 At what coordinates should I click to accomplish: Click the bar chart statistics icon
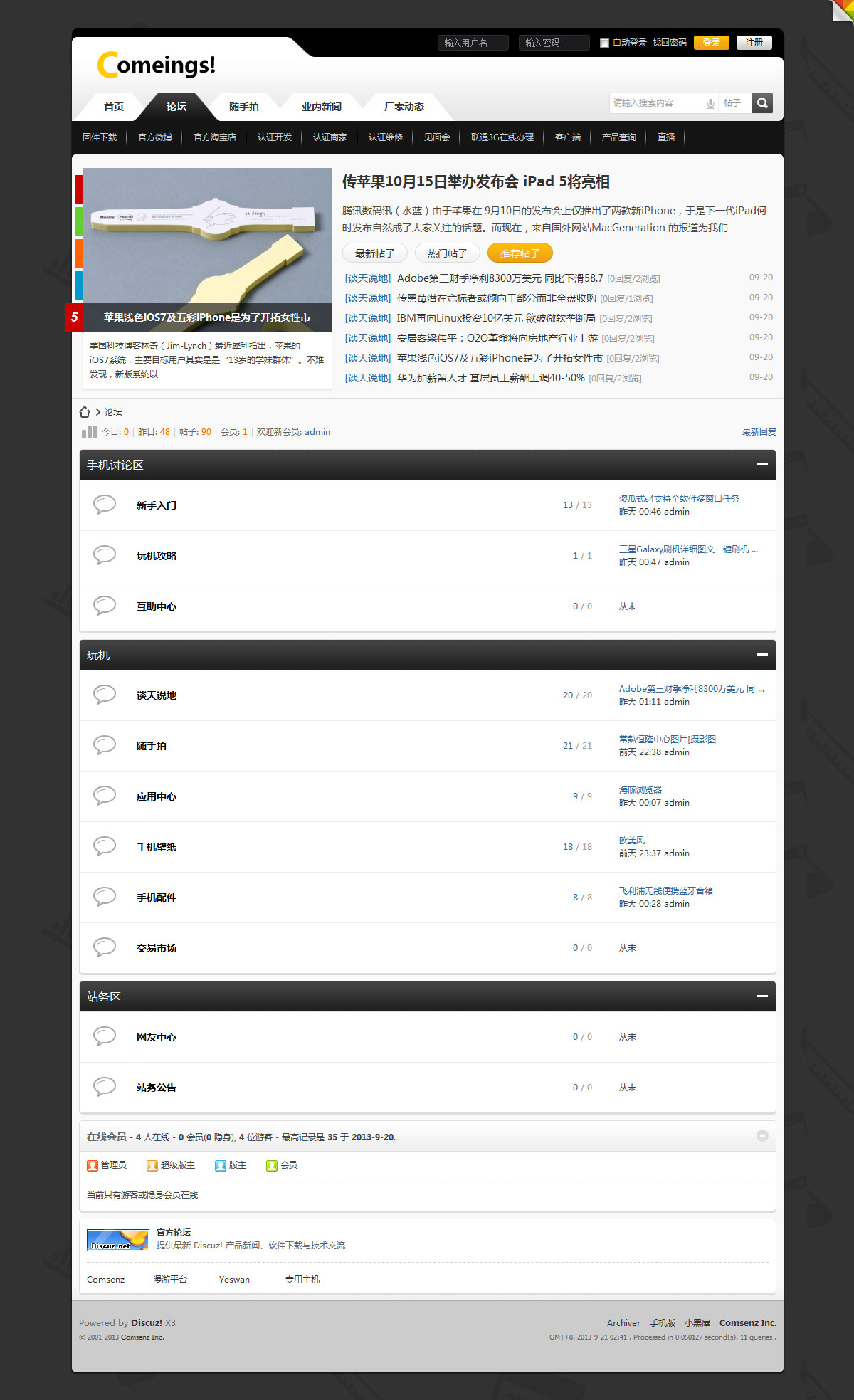click(x=89, y=431)
